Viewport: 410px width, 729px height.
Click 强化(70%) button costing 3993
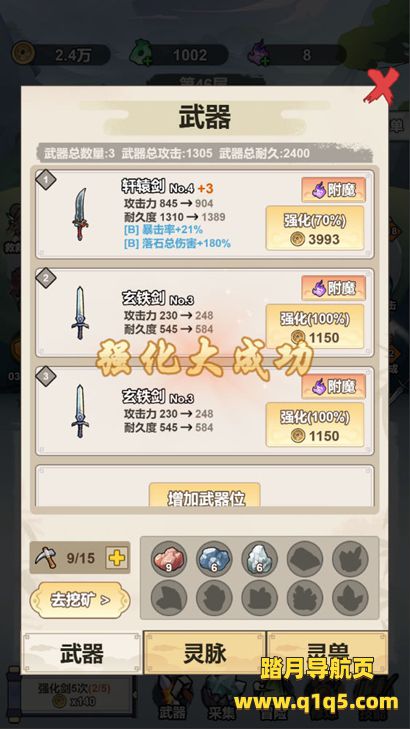click(315, 229)
